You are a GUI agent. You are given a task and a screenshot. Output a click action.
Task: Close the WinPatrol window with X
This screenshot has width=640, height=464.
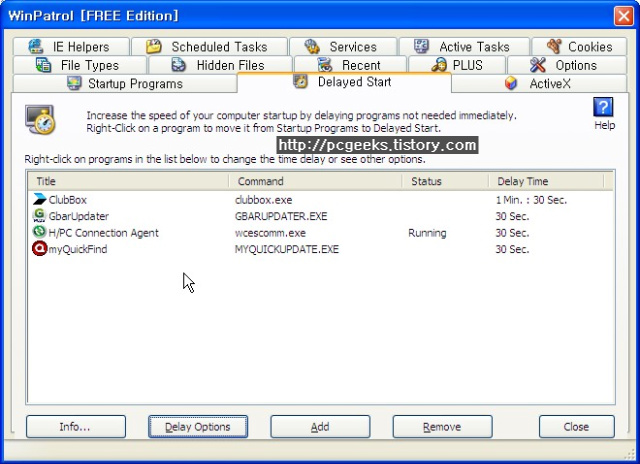click(624, 16)
